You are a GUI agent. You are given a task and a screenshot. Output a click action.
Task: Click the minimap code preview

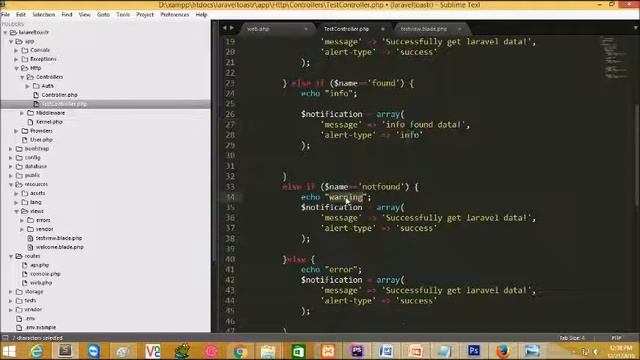614,57
